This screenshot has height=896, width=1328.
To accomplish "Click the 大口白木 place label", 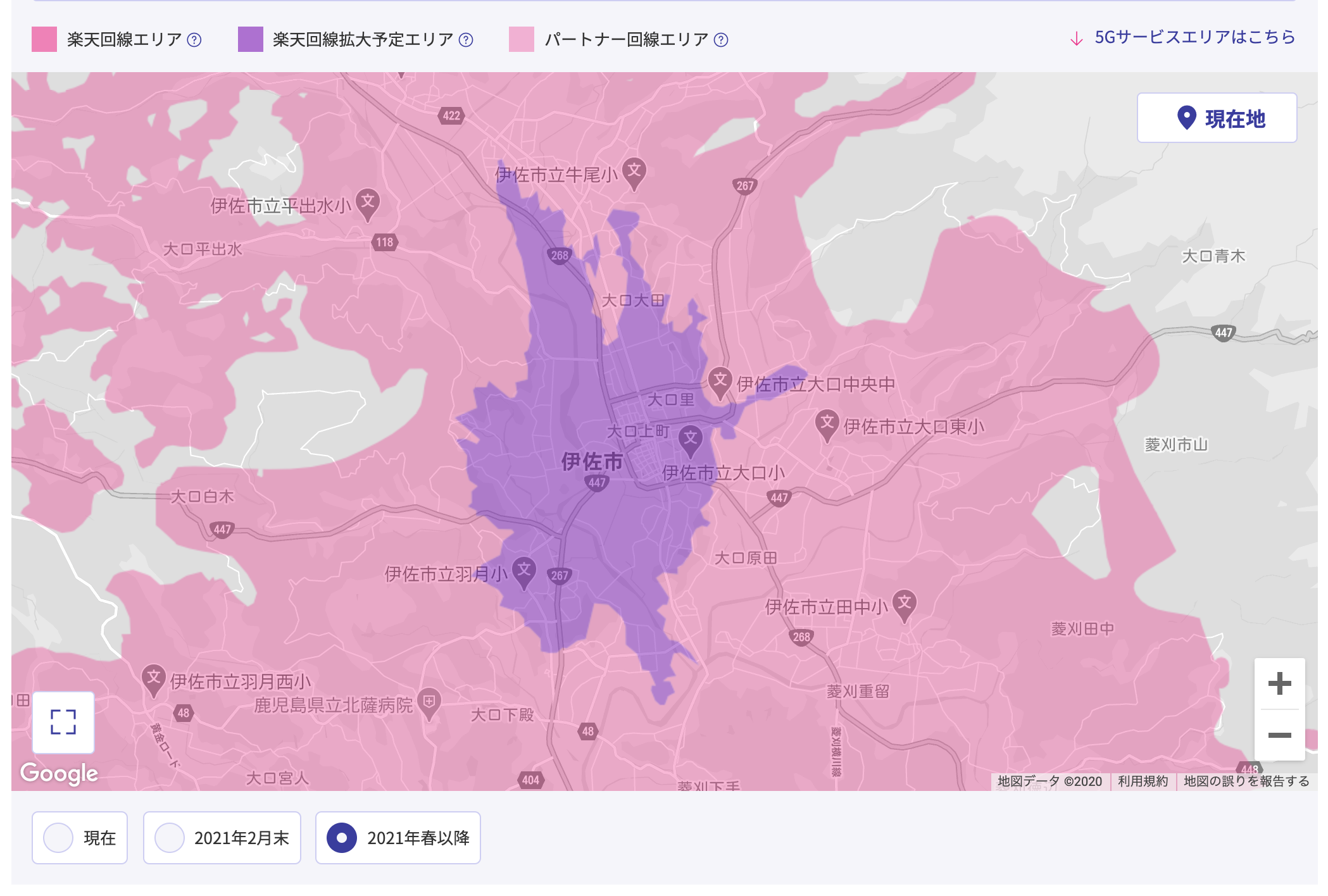I will (x=203, y=497).
